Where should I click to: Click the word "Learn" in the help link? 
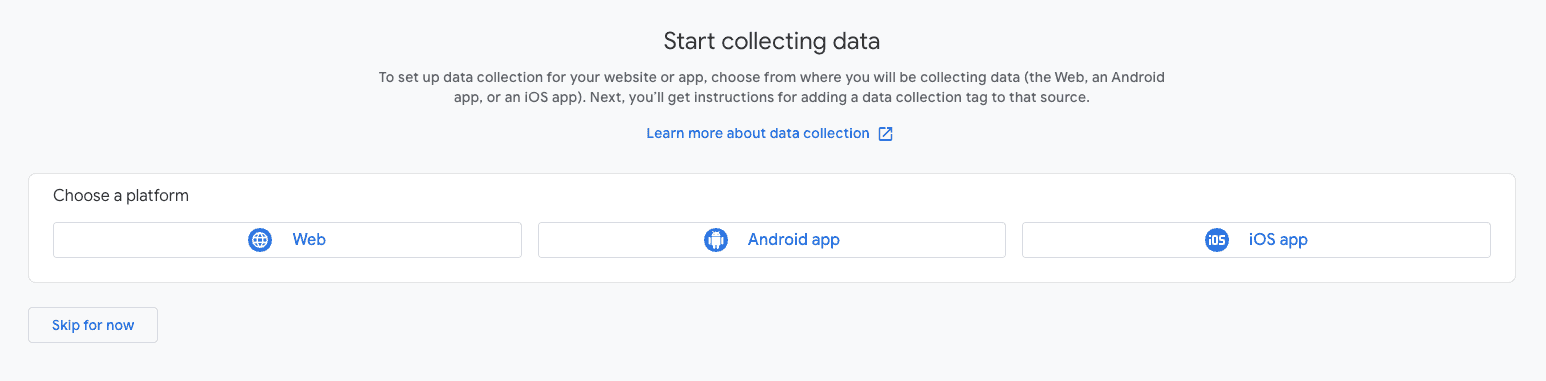(x=665, y=134)
